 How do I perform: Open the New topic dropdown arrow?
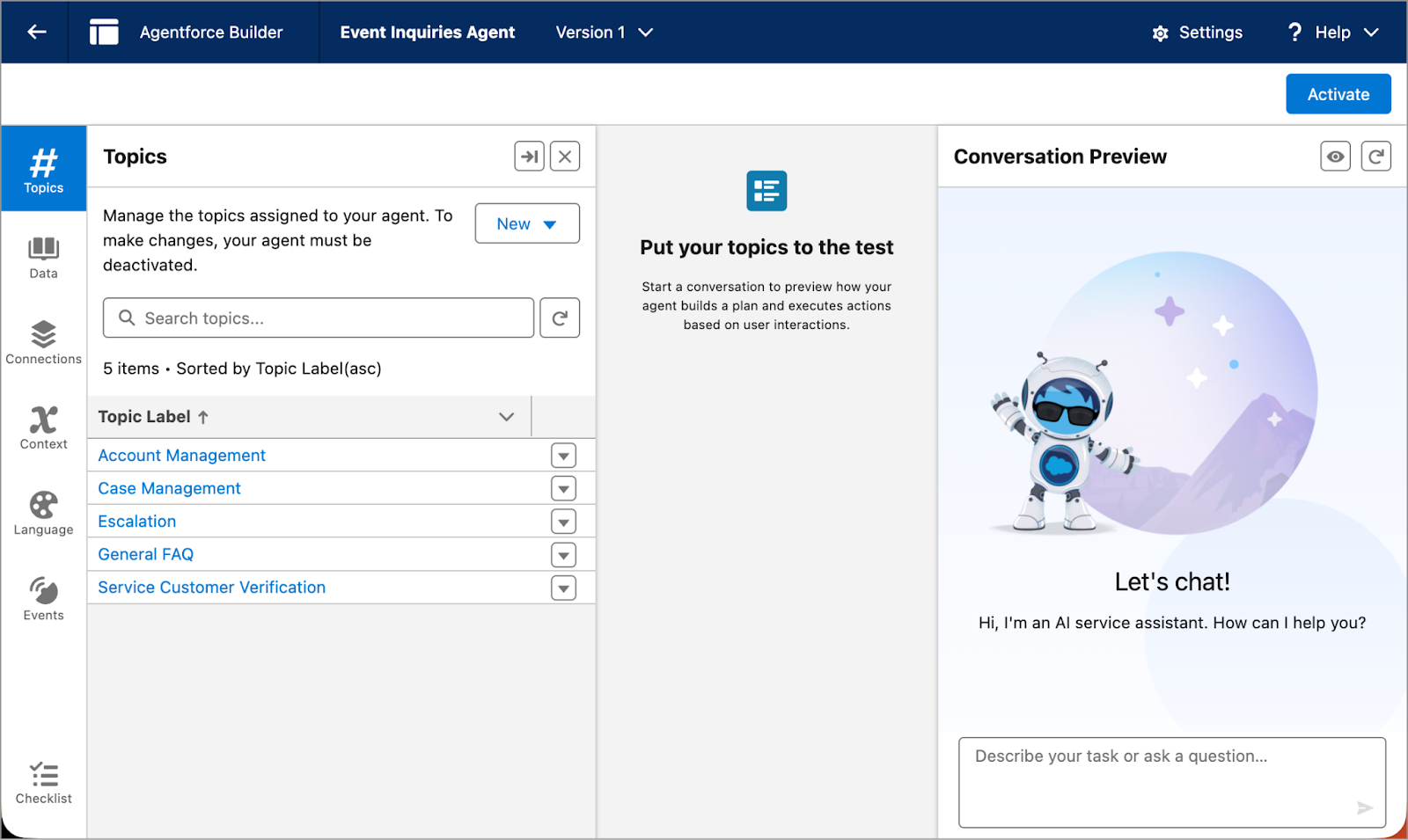coord(551,223)
